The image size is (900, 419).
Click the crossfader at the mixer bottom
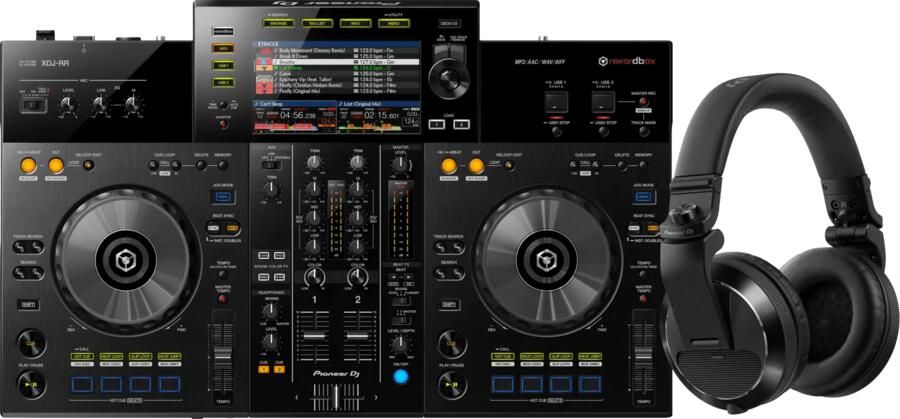(x=336, y=397)
